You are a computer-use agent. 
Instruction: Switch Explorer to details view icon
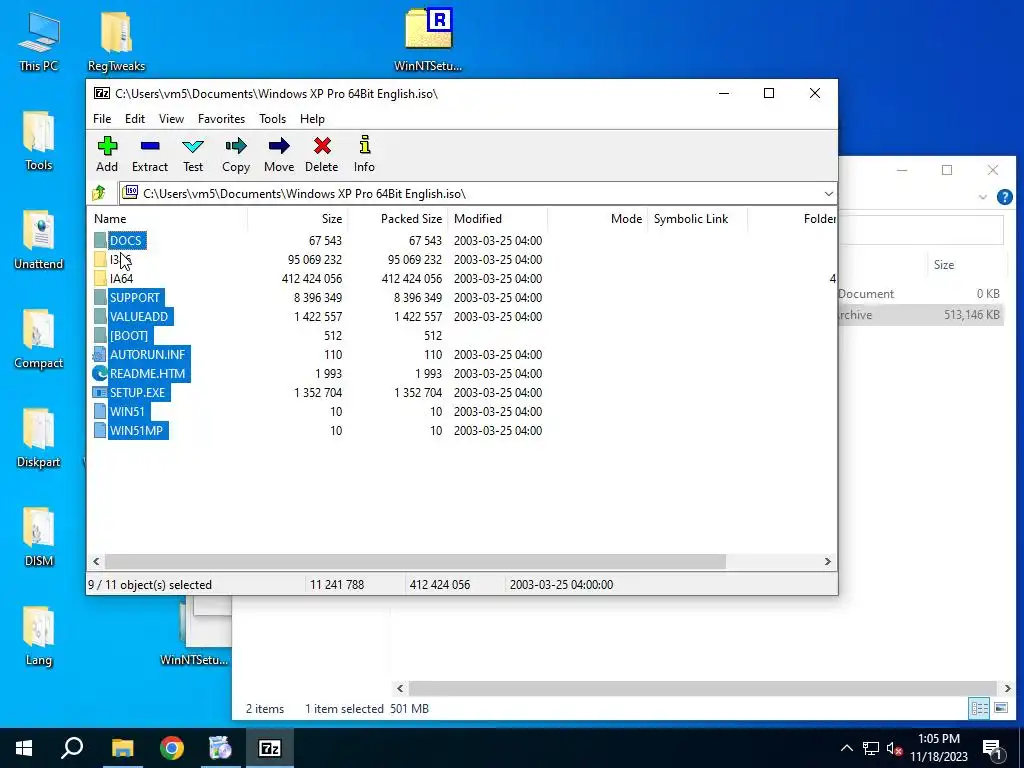click(979, 708)
